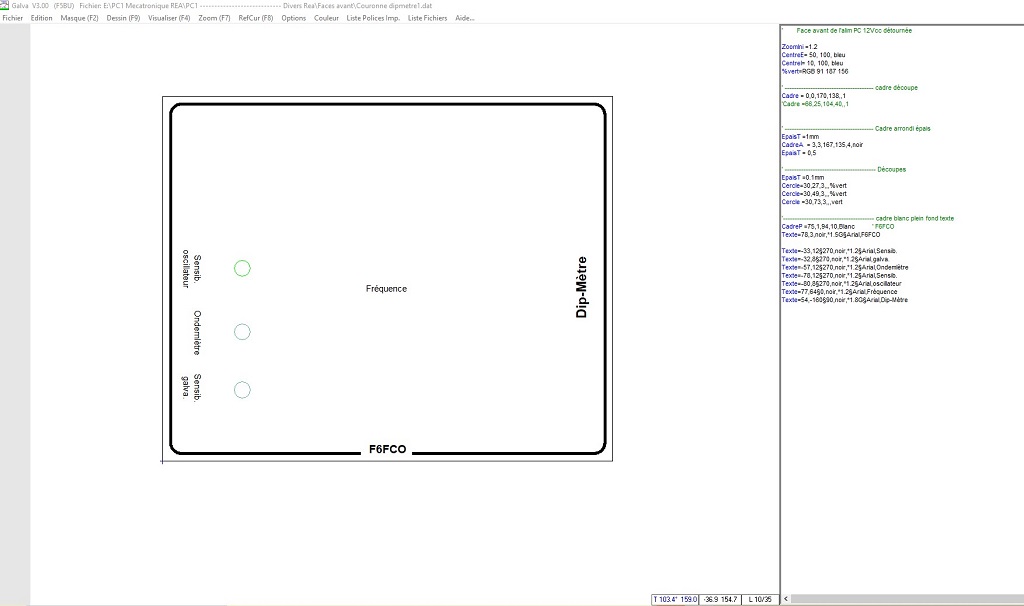This screenshot has width=1024, height=606.
Task: Click the %vert=RGB 91 187 156 line
Action: [x=815, y=71]
